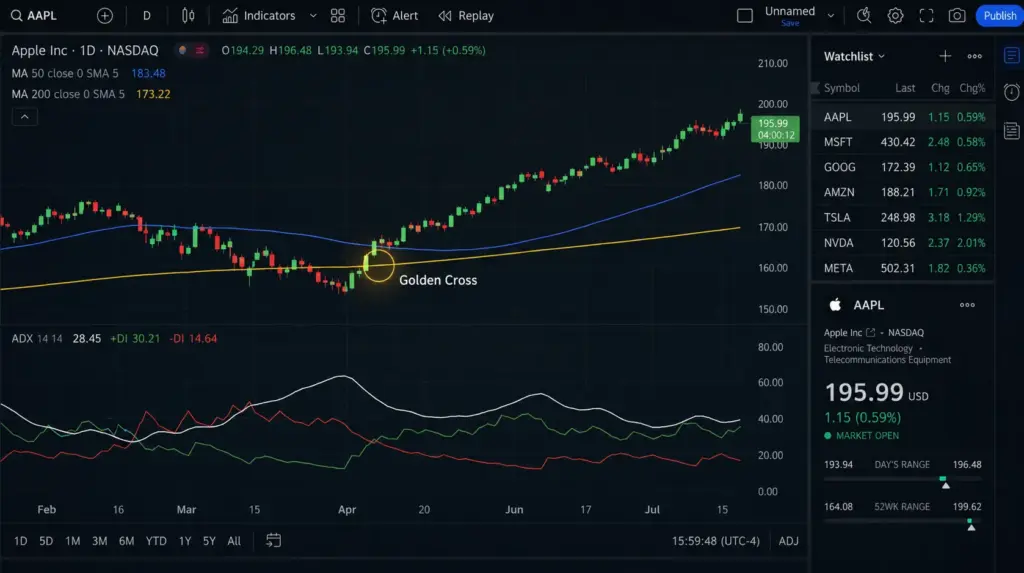Click the yellow circle drawing on chart
This screenshot has height=573, width=1024.
click(x=378, y=265)
